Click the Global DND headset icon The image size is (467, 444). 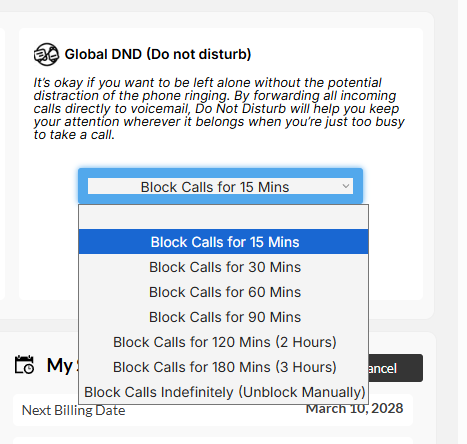[46, 54]
